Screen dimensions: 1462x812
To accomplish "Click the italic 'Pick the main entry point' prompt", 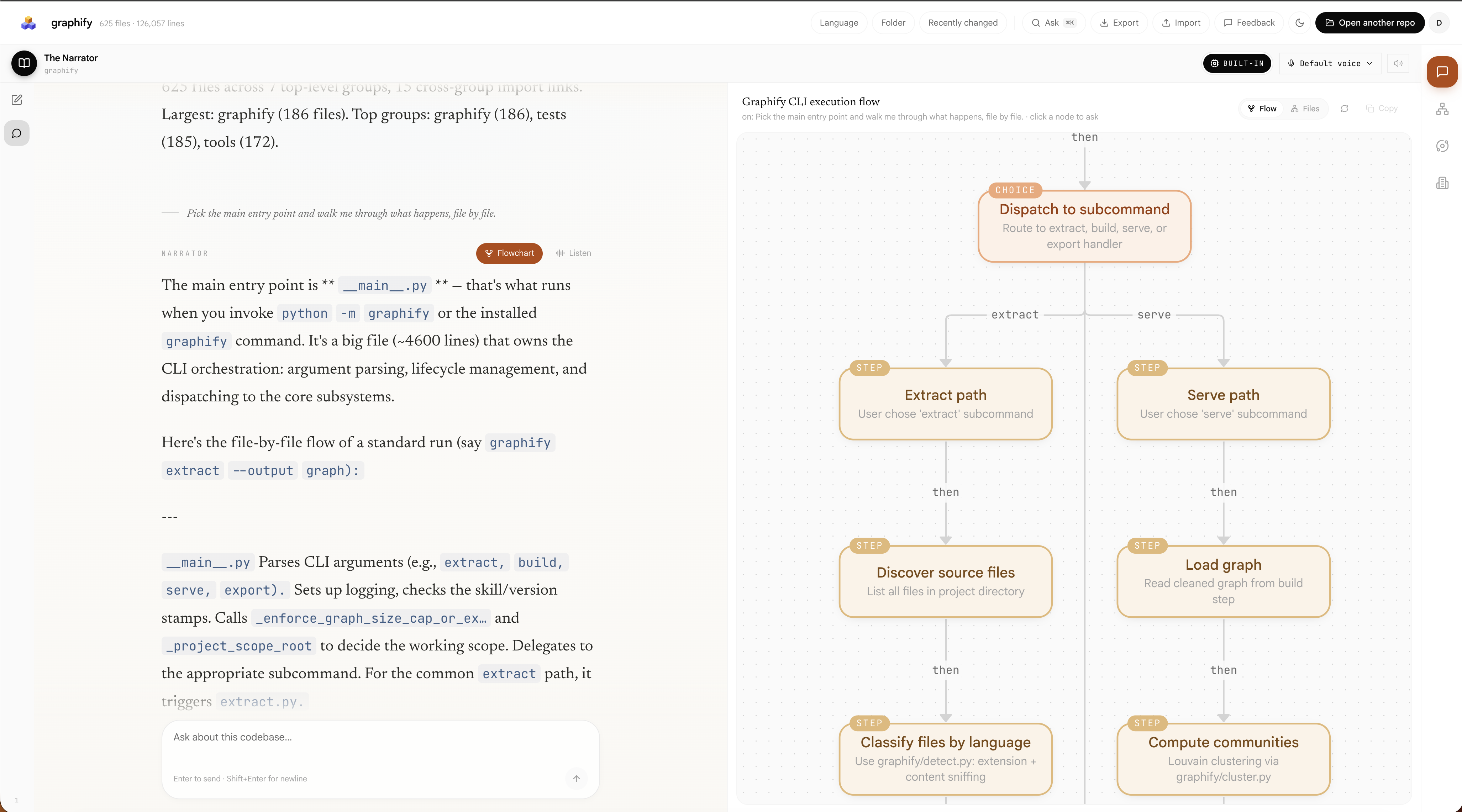I will [341, 213].
